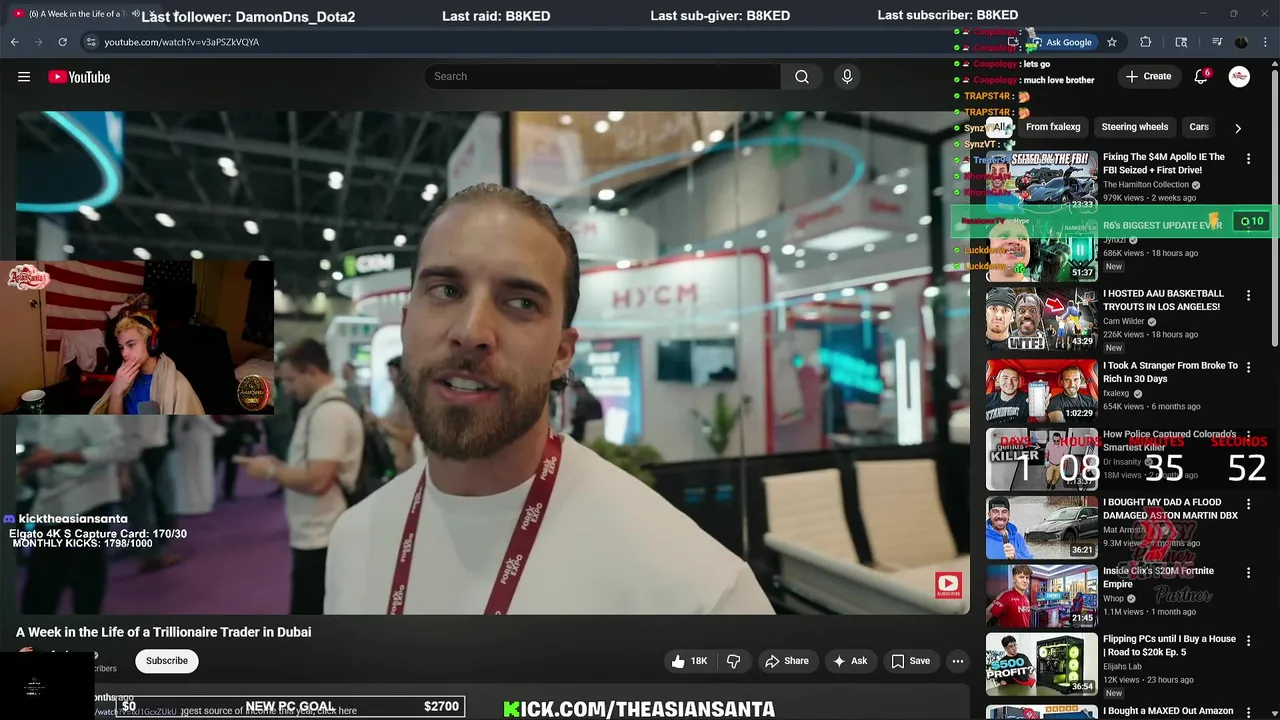1280x720 pixels.
Task: Open options for Aston Martin DBX video
Action: tap(1248, 505)
